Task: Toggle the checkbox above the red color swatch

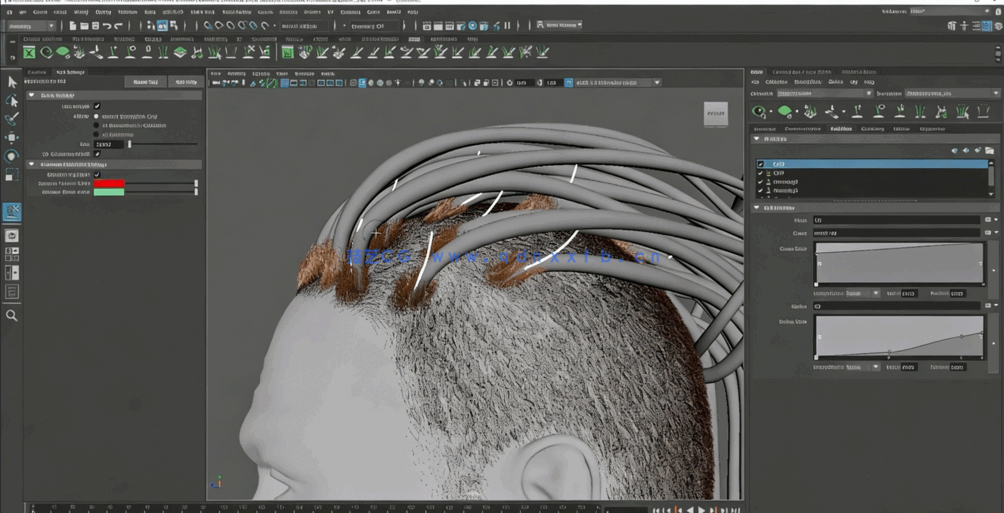Action: 97,174
